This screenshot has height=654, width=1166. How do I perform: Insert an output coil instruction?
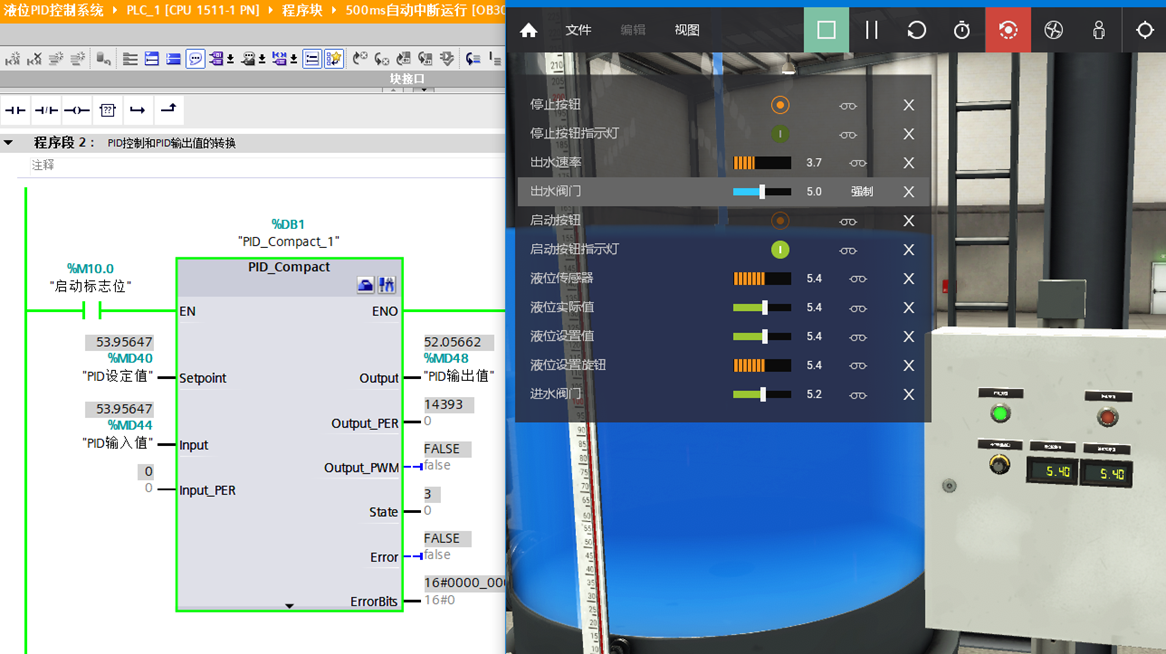(x=77, y=110)
